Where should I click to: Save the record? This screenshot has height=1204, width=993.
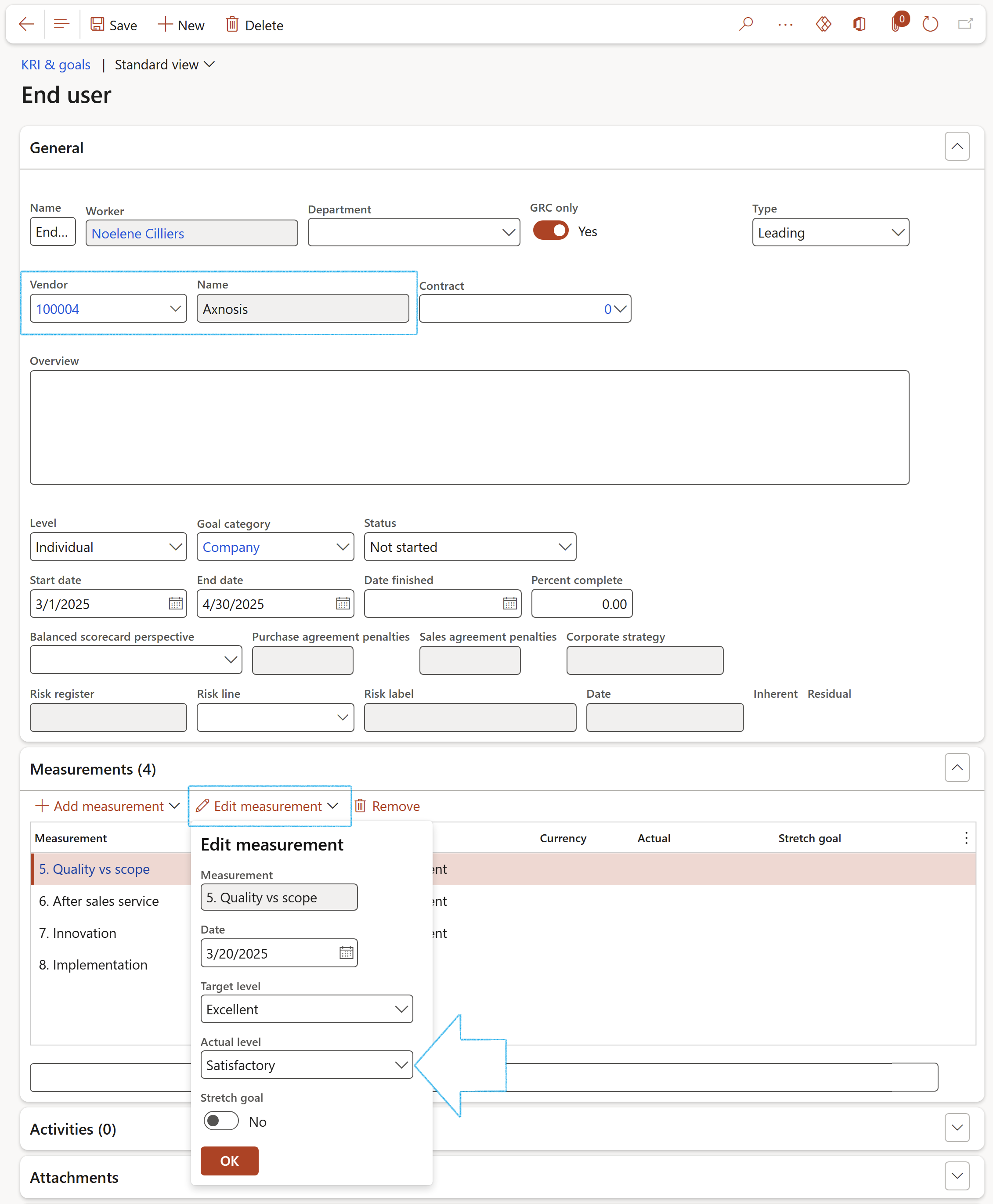tap(114, 25)
